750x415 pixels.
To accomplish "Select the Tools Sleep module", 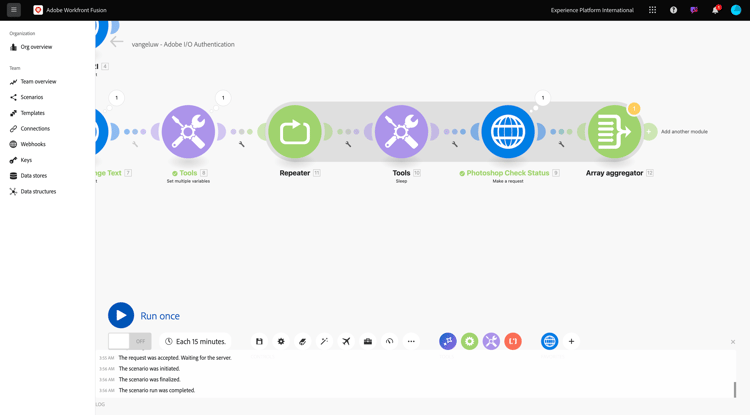I will [x=401, y=131].
